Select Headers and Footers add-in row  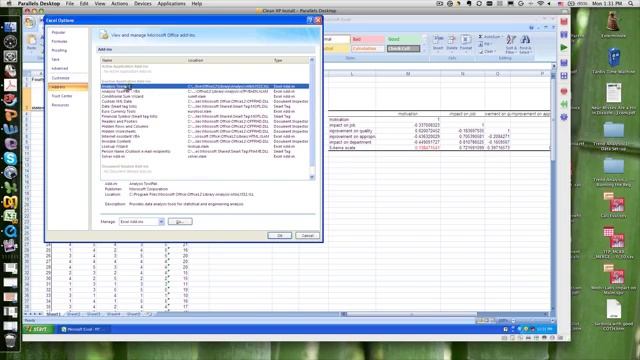pyautogui.click(x=205, y=121)
